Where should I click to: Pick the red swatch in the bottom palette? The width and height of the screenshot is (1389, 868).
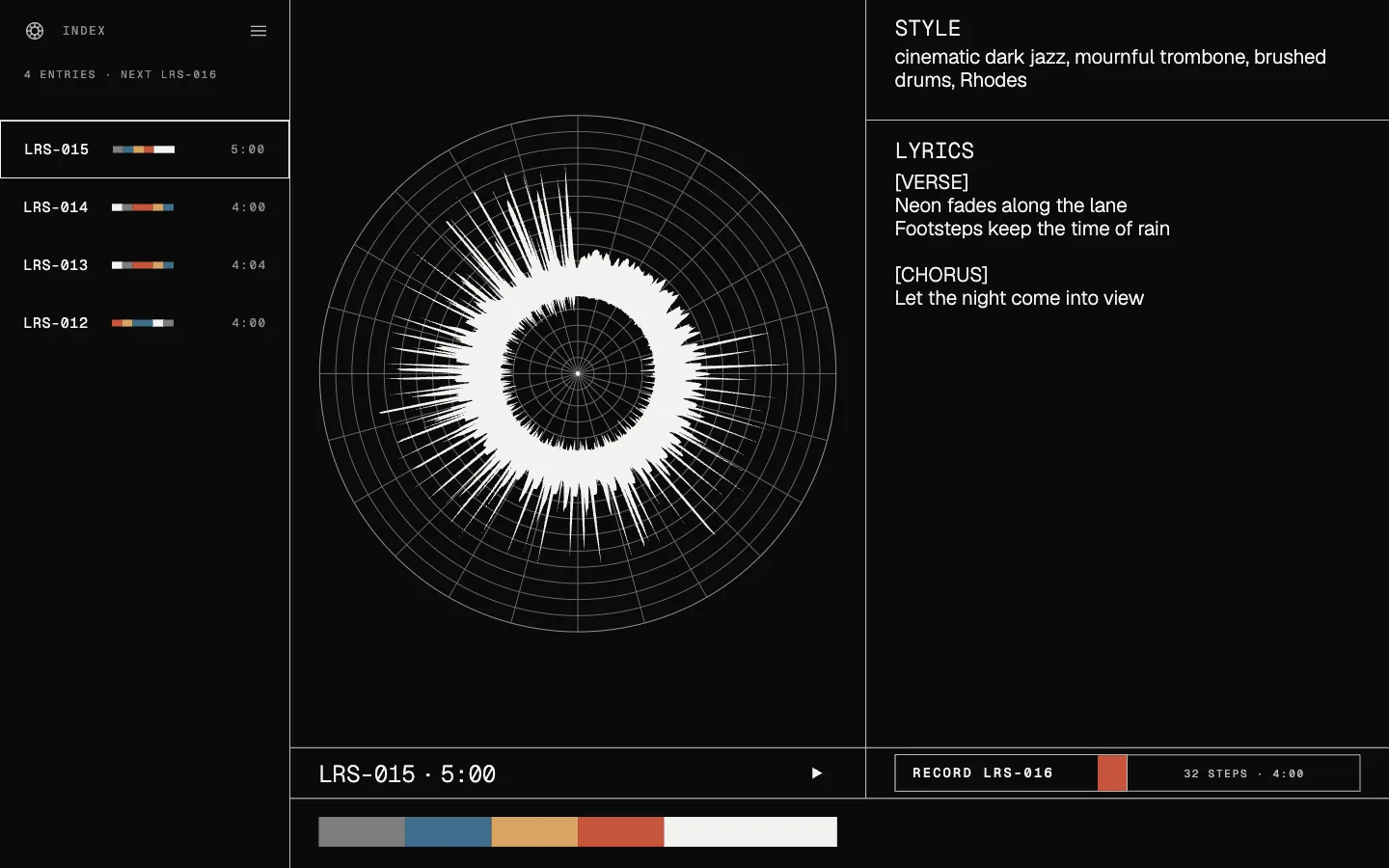[x=621, y=831]
